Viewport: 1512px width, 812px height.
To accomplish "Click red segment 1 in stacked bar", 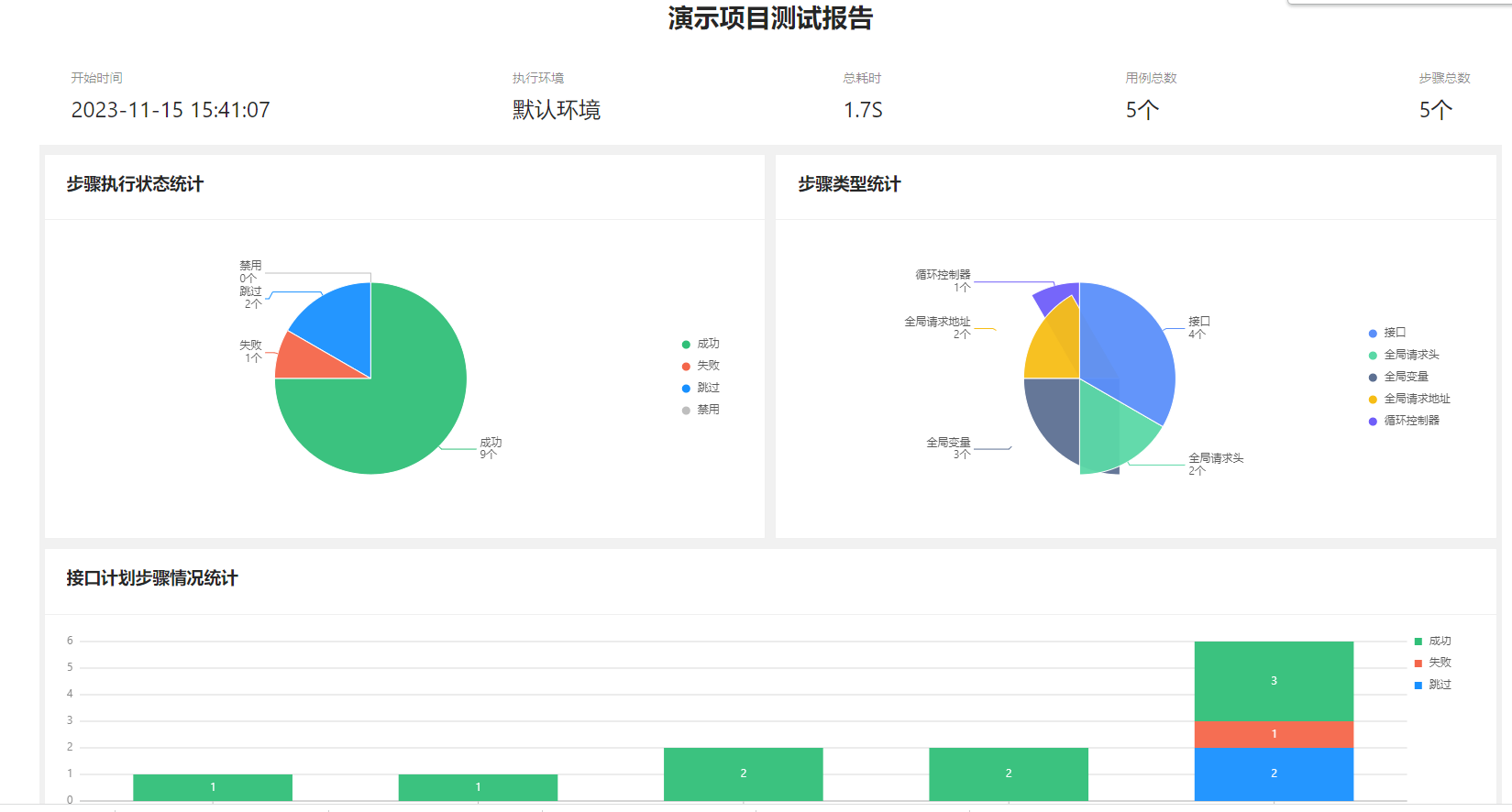I will (x=1274, y=734).
